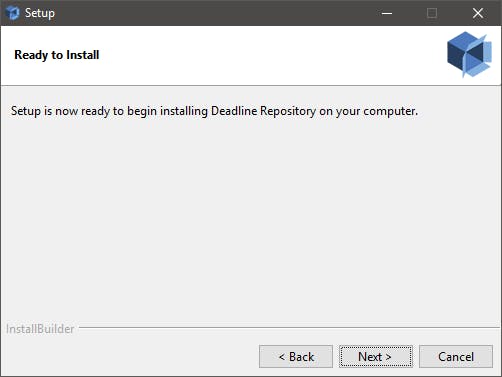502x377 pixels.
Task: Click the horizontal line beside InstallBuilder
Action: [289, 327]
